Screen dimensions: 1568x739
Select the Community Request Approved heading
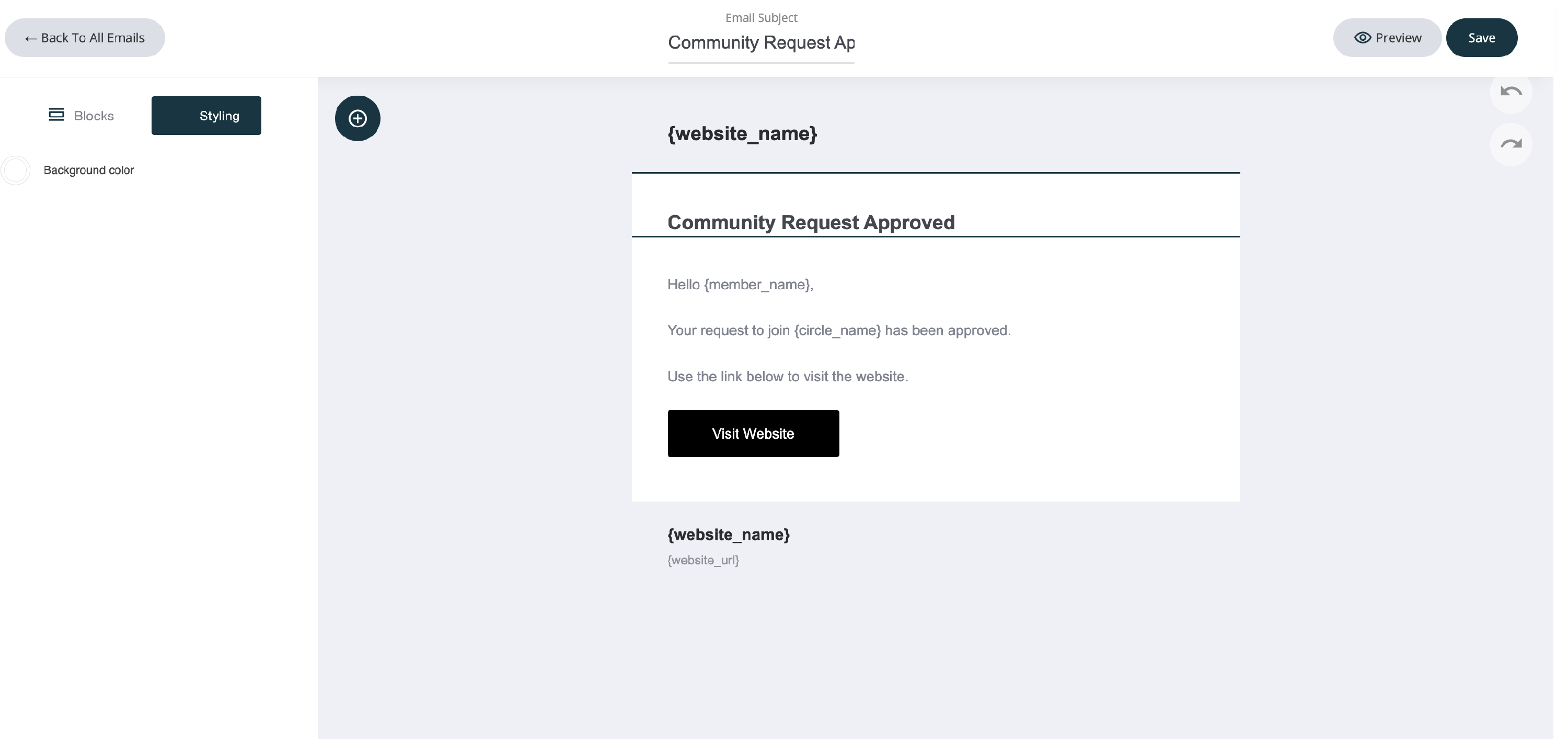(811, 222)
